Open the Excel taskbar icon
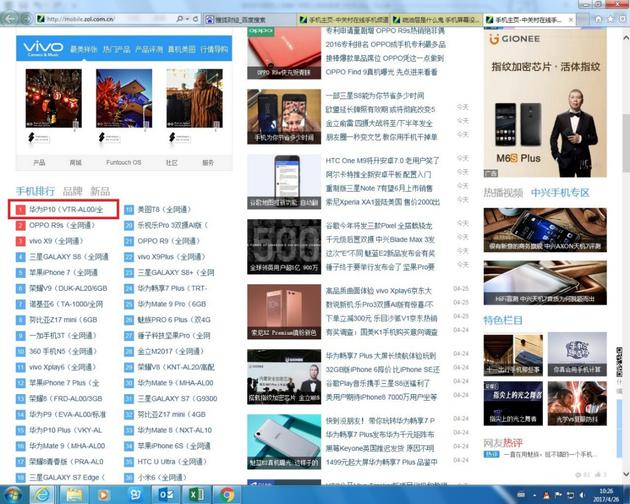Screen dimensions: 630x504 coord(196,494)
